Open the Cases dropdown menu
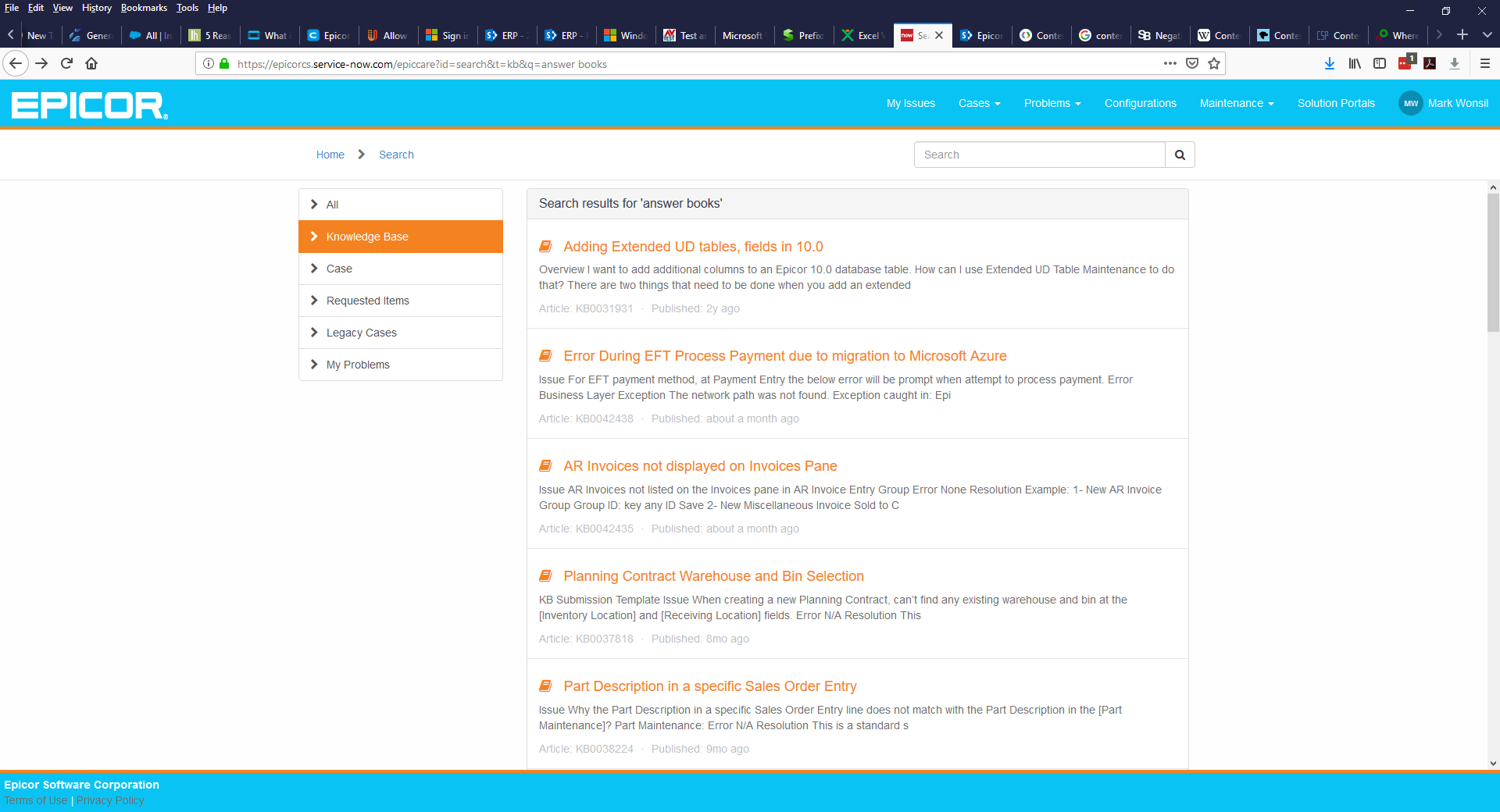This screenshot has height=812, width=1500. pos(979,103)
